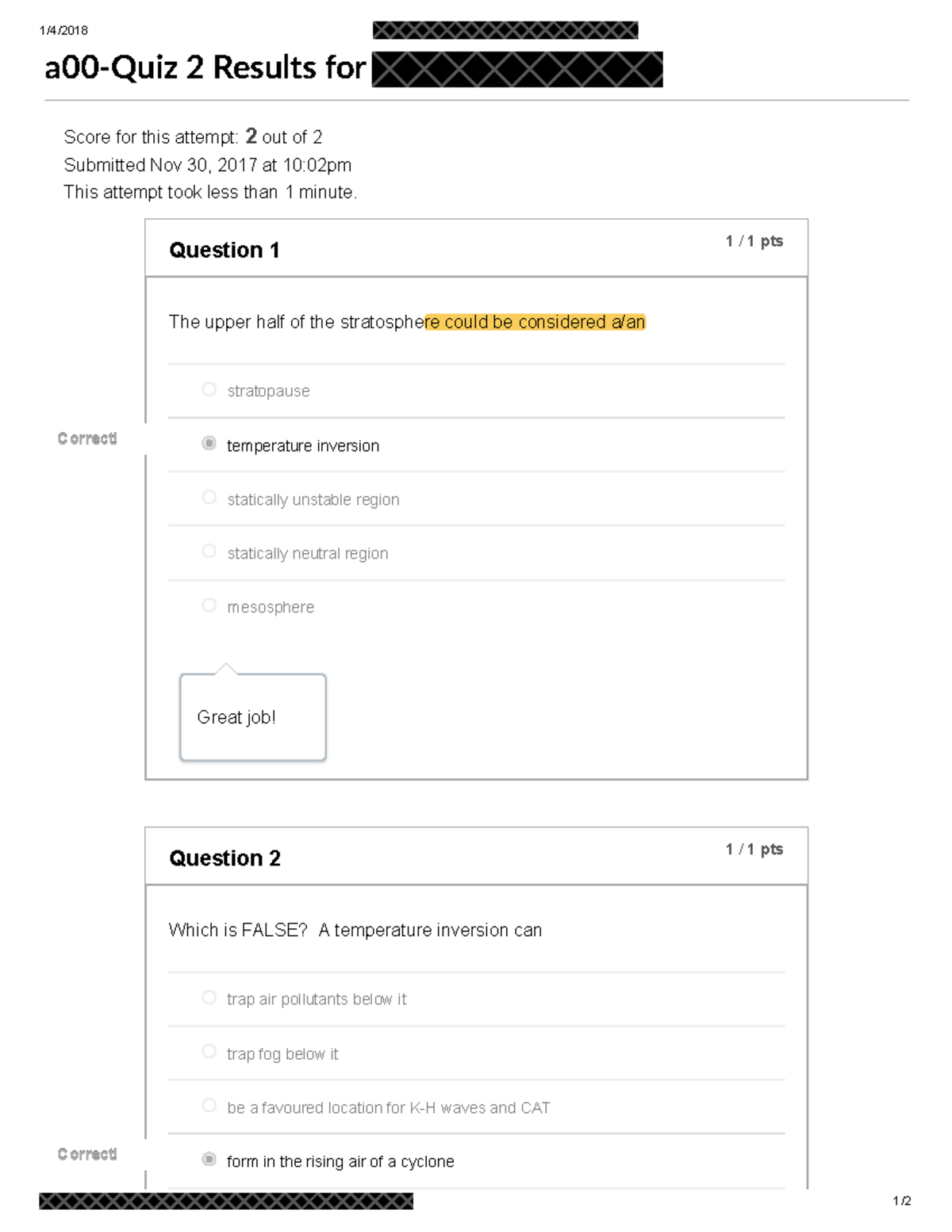Image resolution: width=952 pixels, height=1232 pixels.
Task: Select the K-H waves and CAT option
Action: coord(209,1104)
